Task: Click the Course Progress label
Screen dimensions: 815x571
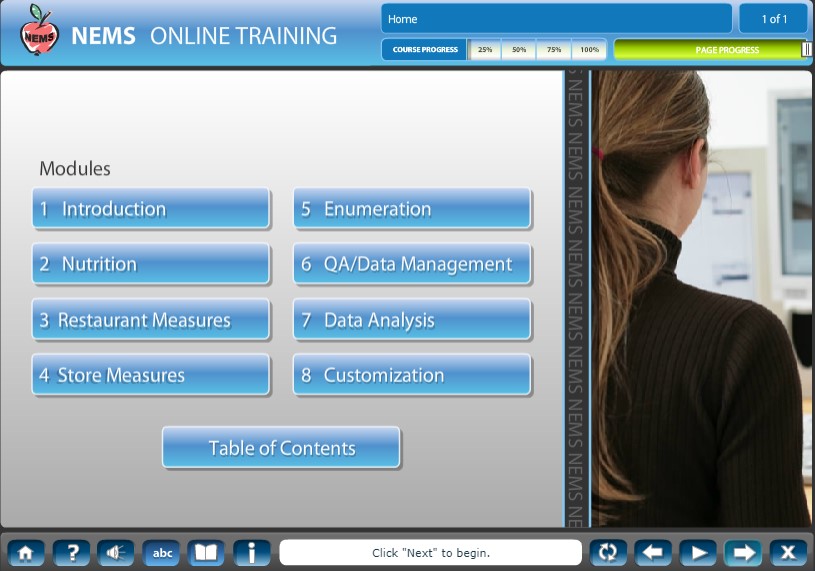Action: click(425, 50)
